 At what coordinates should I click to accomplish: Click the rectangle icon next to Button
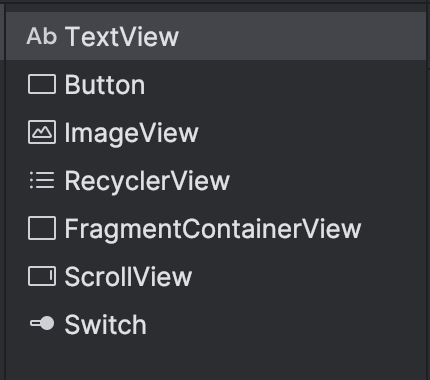(x=42, y=84)
